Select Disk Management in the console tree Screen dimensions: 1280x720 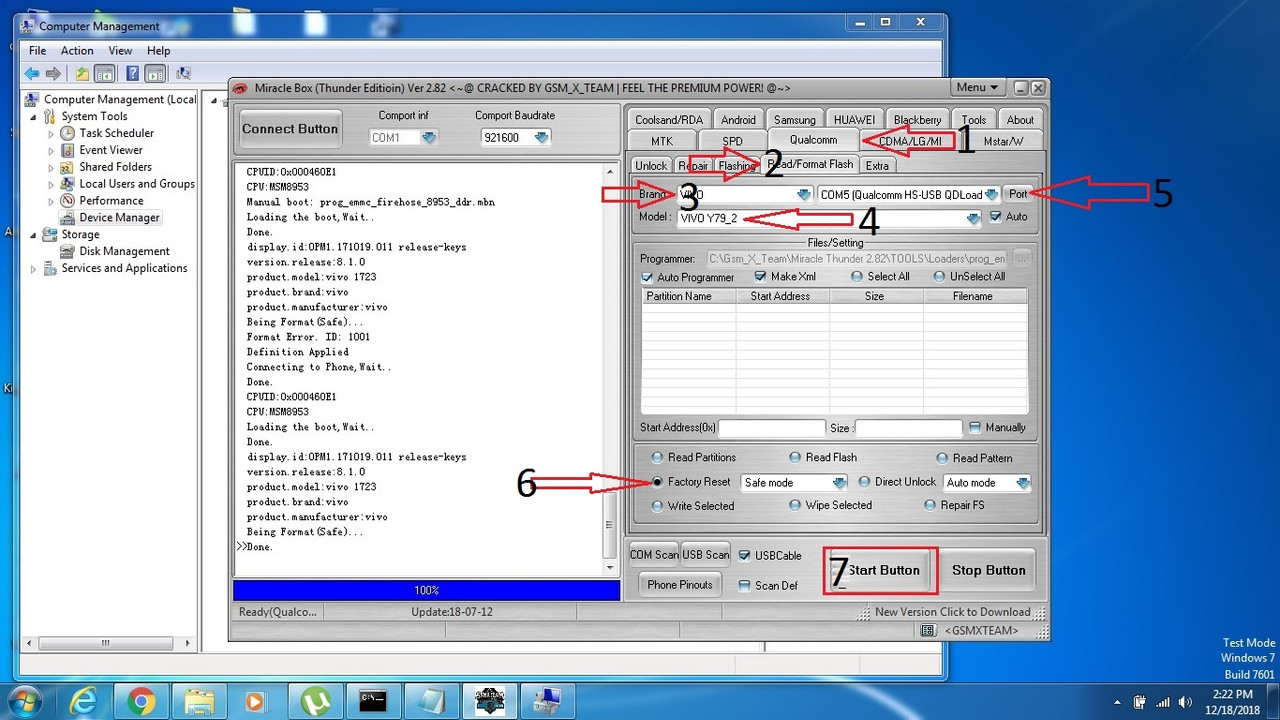124,251
